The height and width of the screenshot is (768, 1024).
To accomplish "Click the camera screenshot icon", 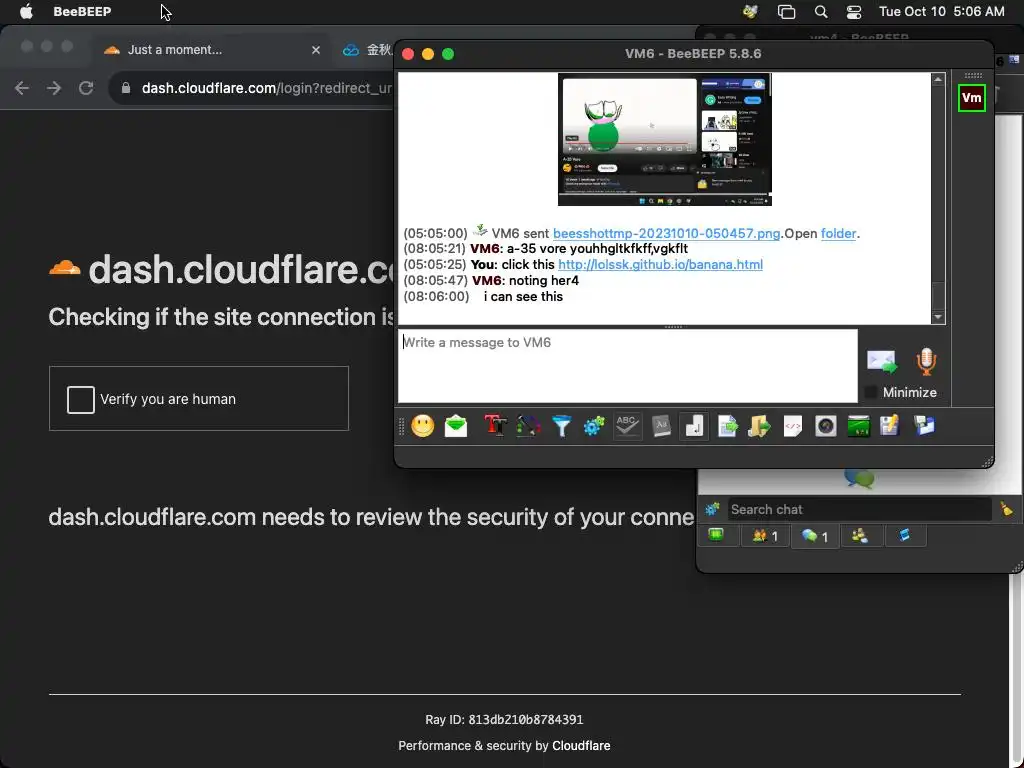I will tap(825, 426).
